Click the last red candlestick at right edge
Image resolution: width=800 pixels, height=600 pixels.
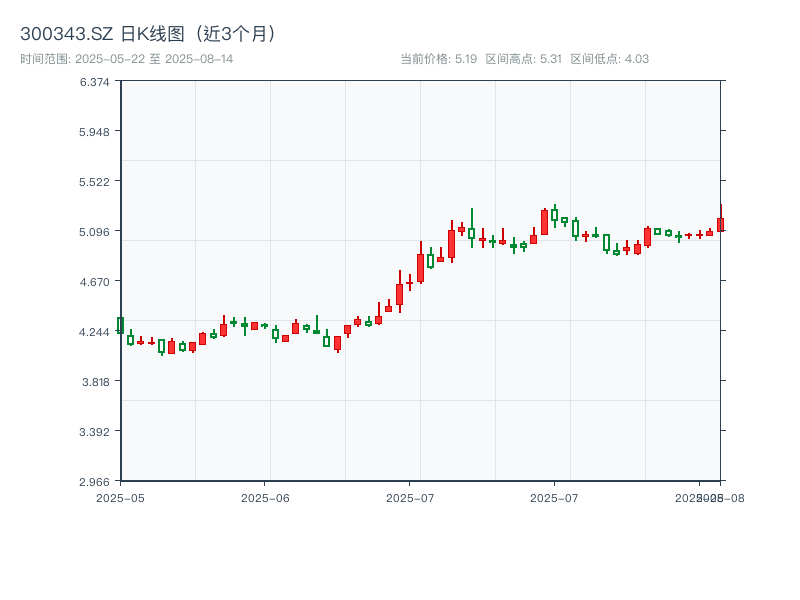720,224
